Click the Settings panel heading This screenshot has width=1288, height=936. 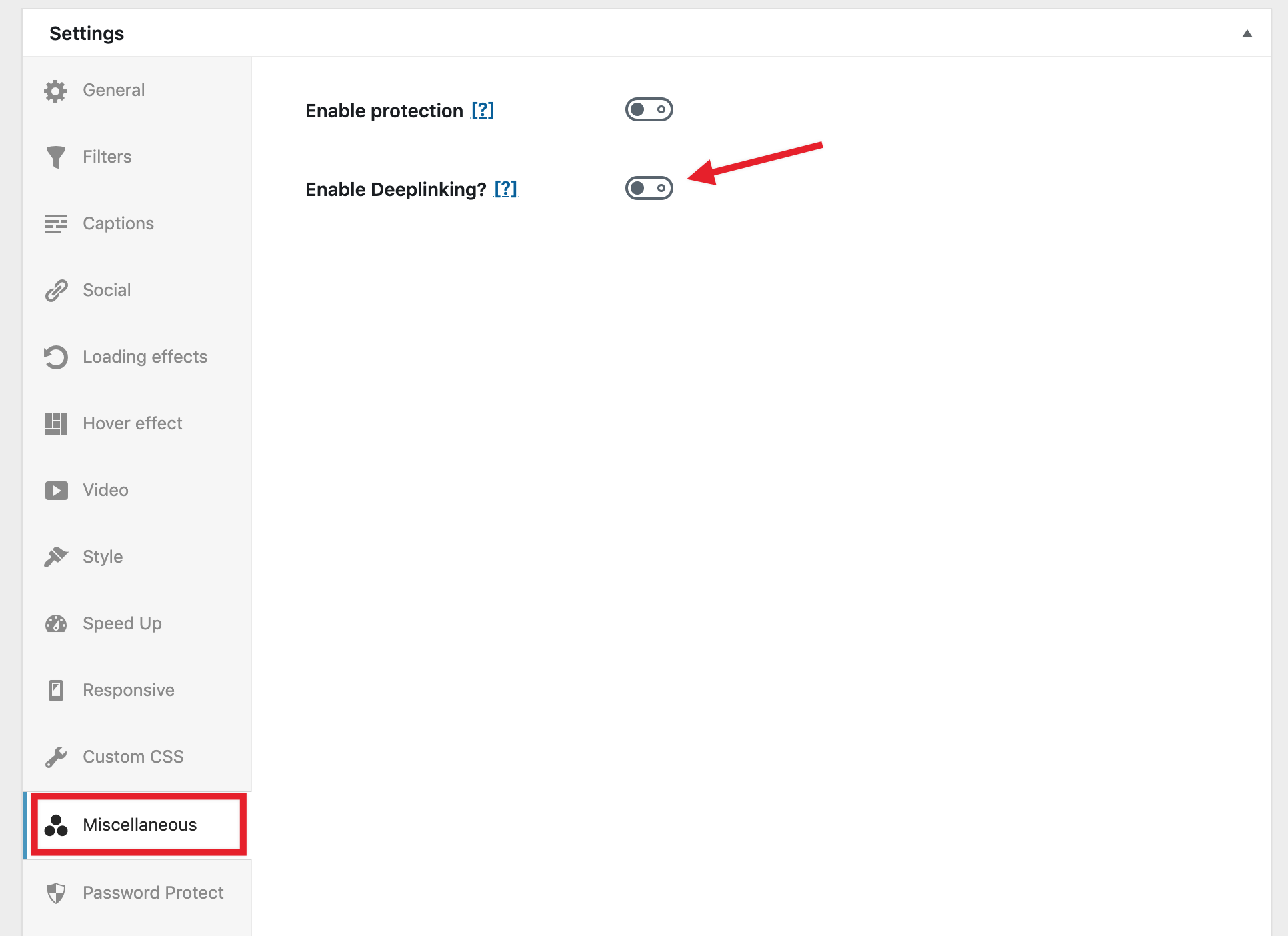tap(87, 33)
